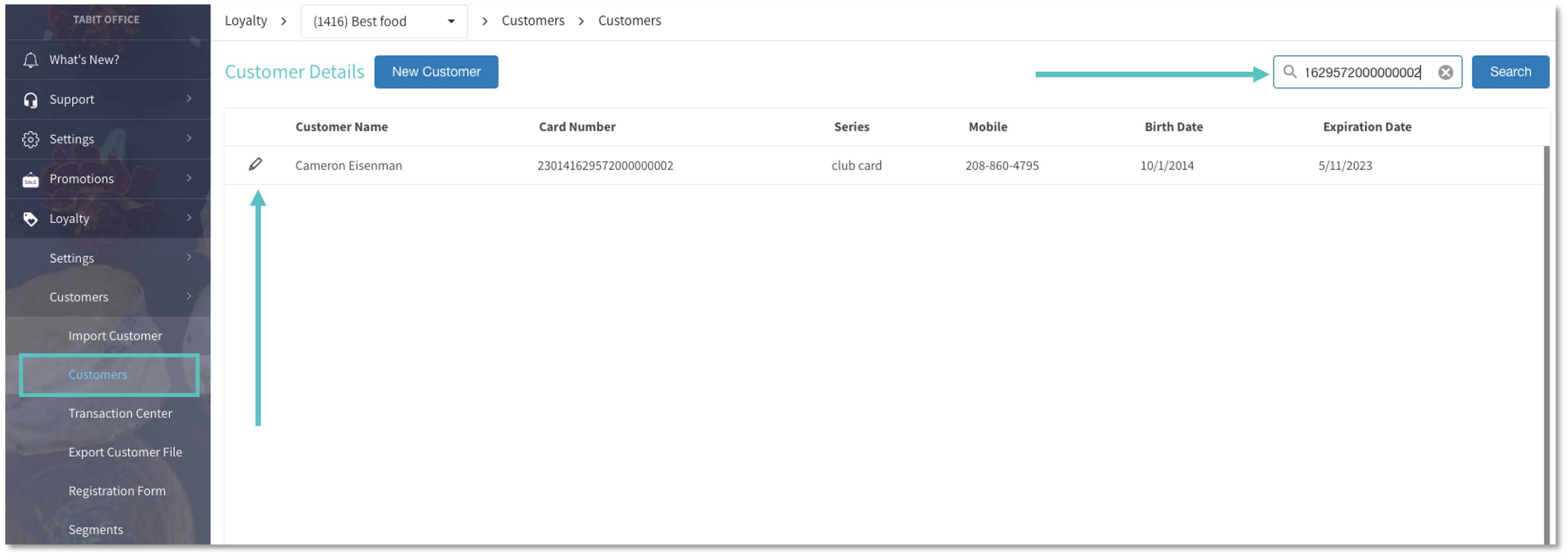This screenshot has width=1568, height=557.
Task: Click the Search button
Action: (x=1510, y=72)
